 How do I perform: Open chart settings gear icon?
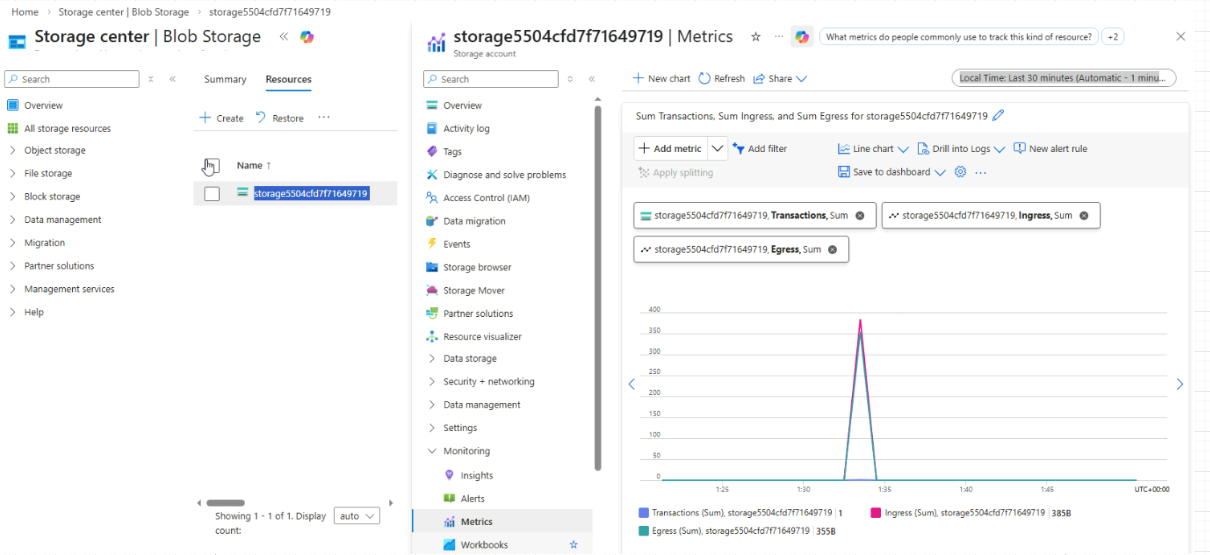pos(960,172)
